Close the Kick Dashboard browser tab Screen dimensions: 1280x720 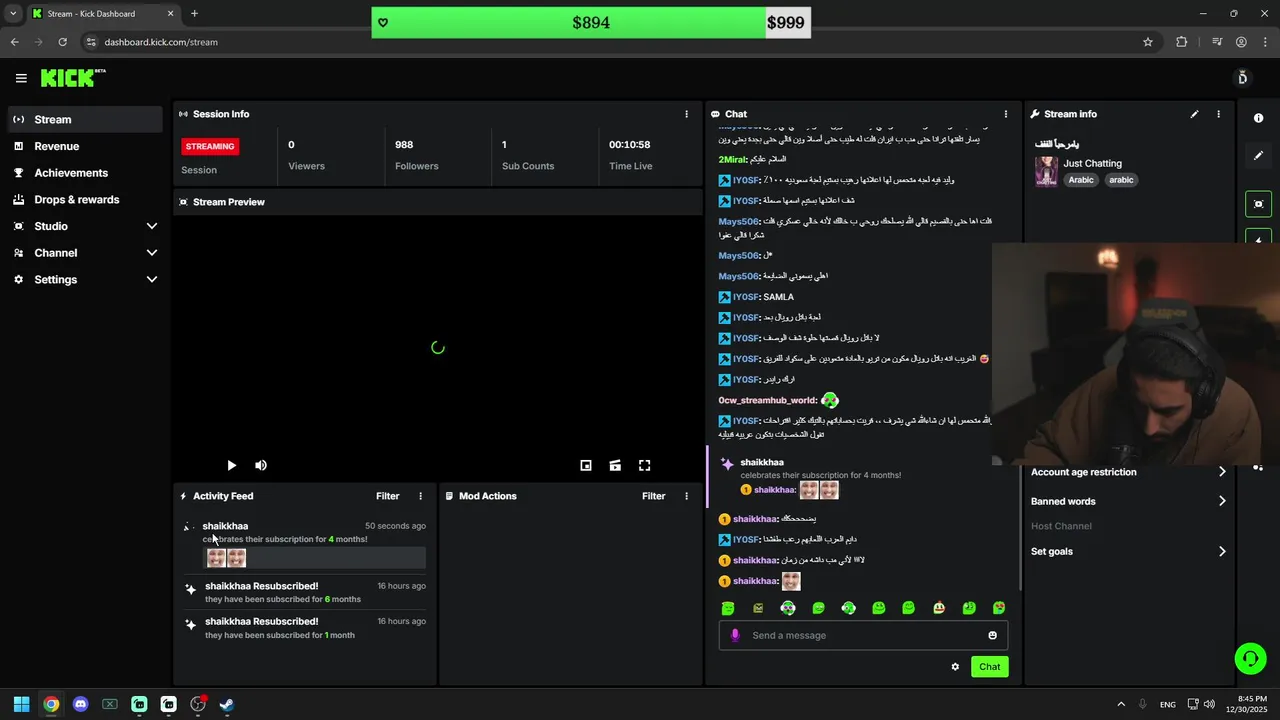[x=170, y=14]
